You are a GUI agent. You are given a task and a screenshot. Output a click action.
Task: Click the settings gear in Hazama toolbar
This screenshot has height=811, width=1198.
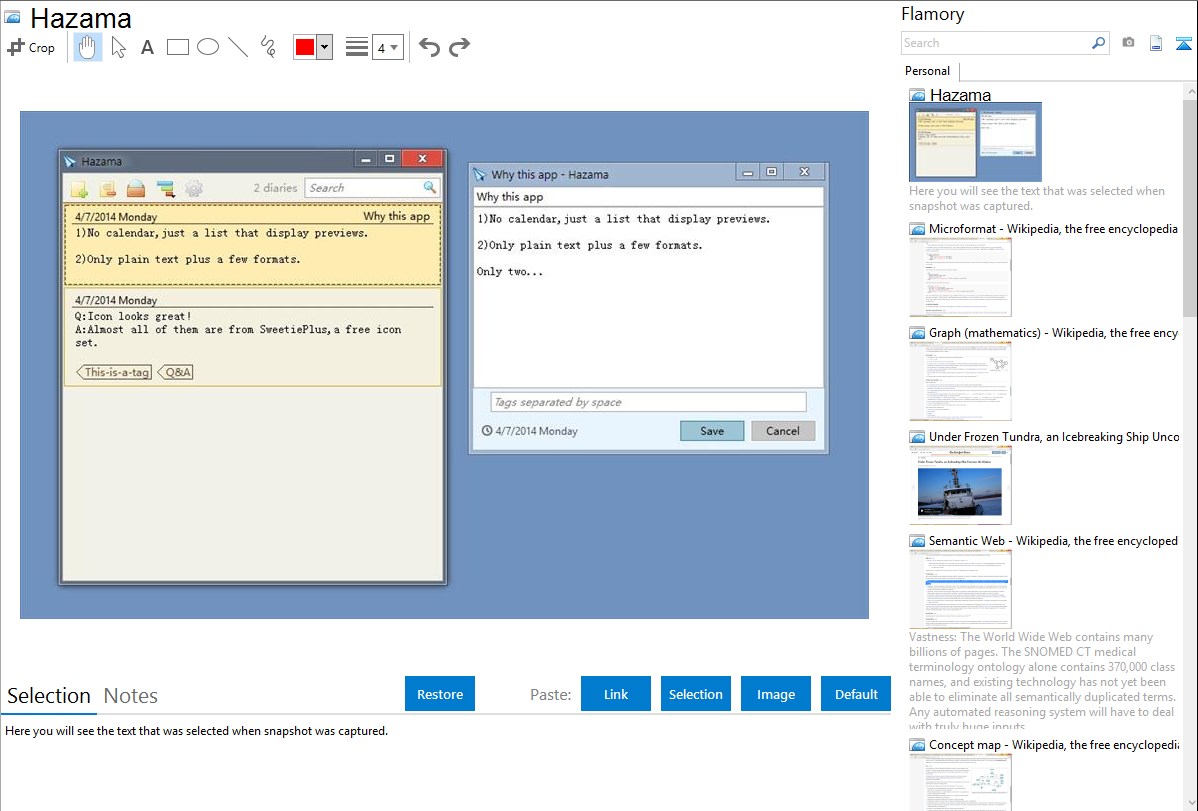194,188
